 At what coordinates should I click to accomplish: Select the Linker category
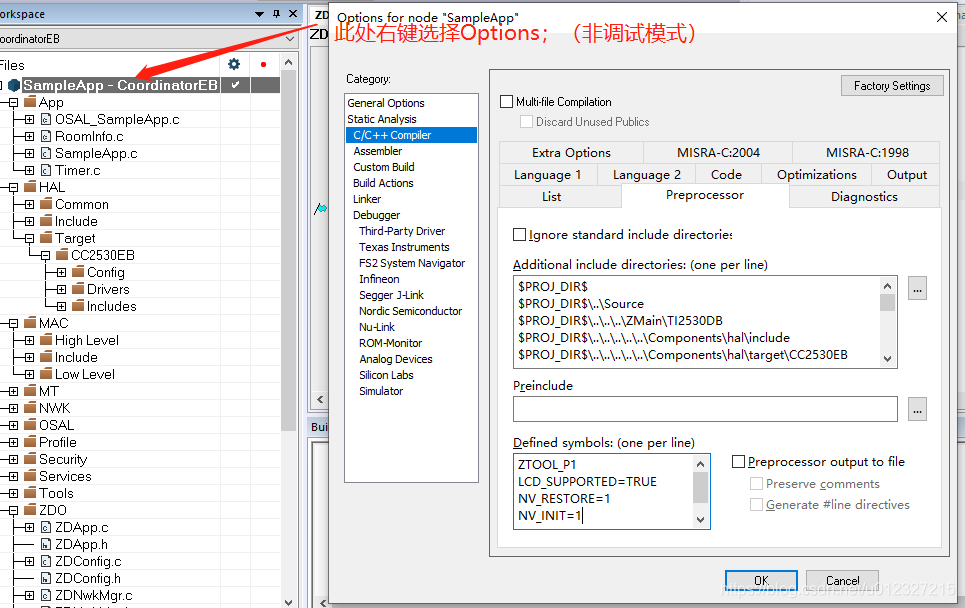pyautogui.click(x=367, y=199)
